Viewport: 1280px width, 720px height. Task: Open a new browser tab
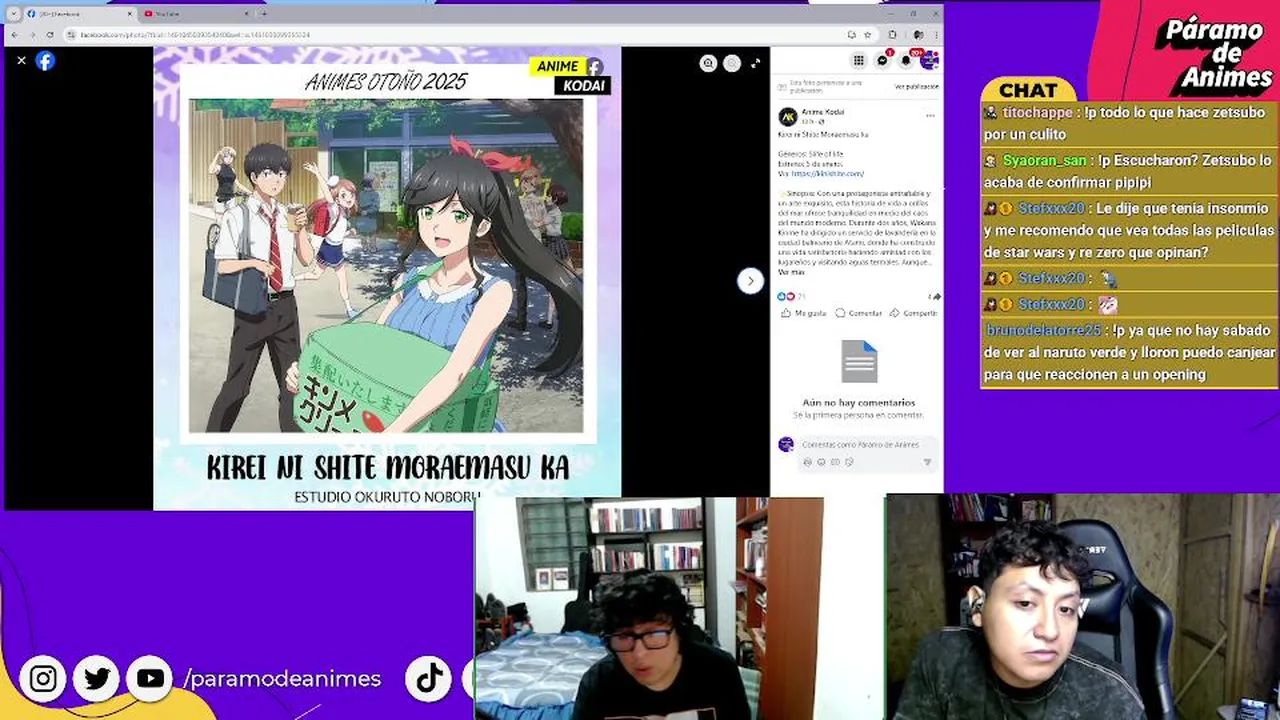(263, 13)
